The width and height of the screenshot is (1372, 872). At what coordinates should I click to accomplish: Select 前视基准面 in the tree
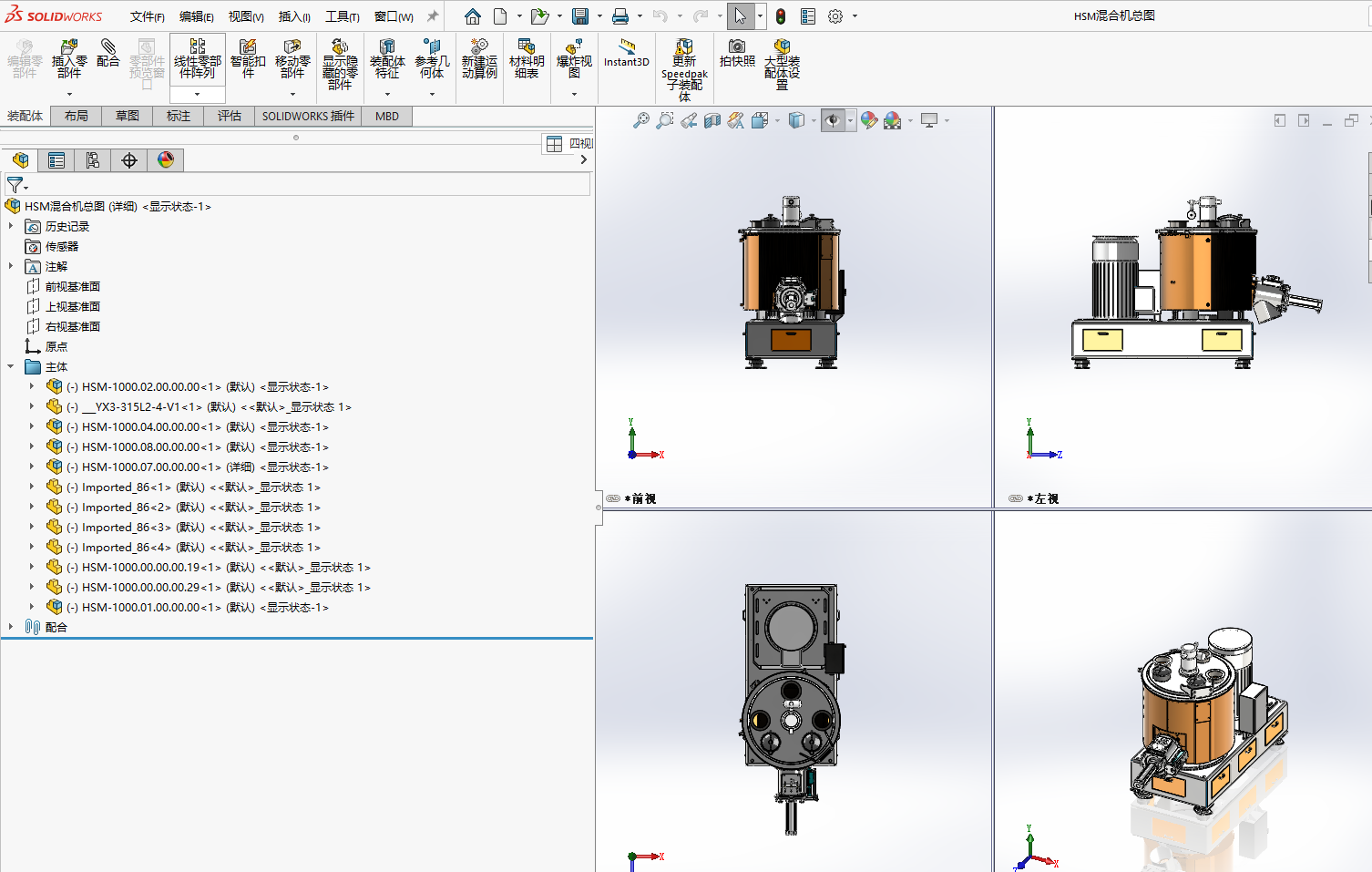[x=72, y=286]
